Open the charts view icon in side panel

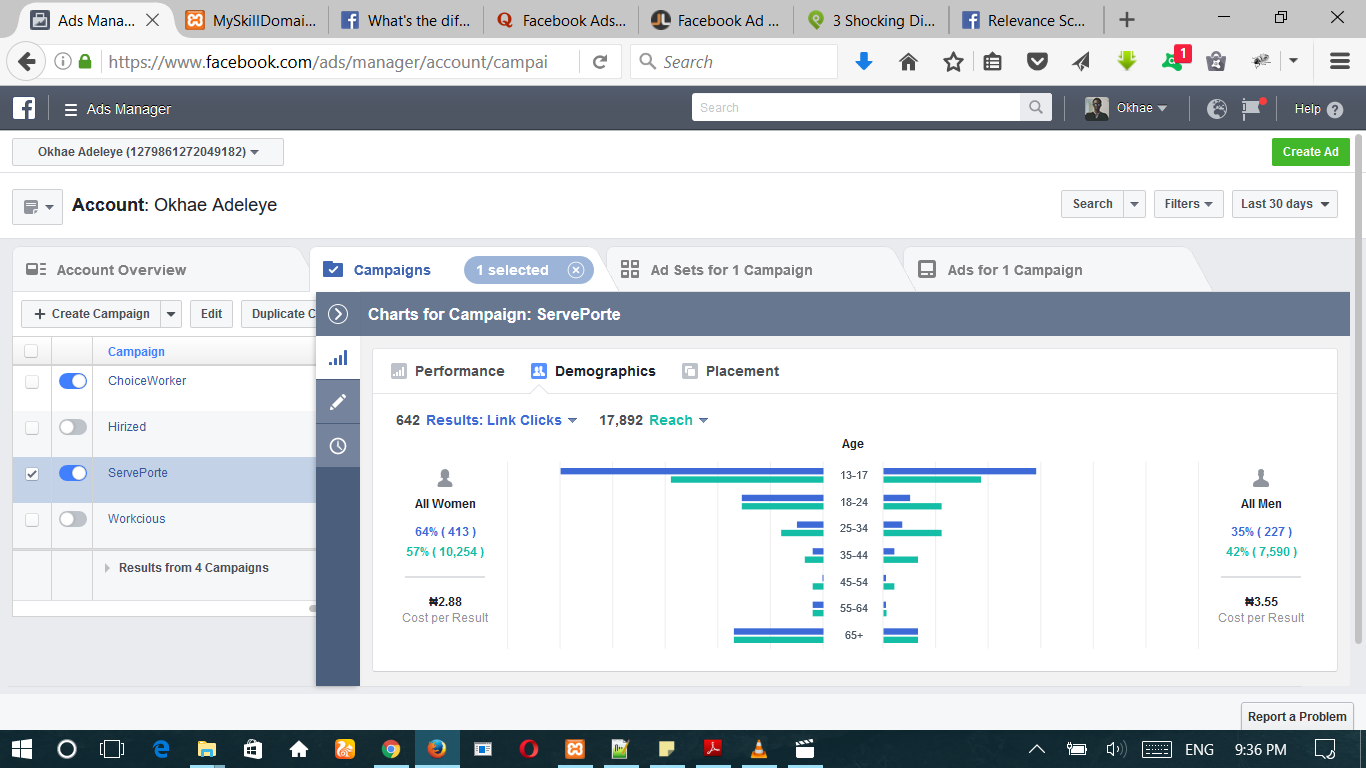coord(338,358)
